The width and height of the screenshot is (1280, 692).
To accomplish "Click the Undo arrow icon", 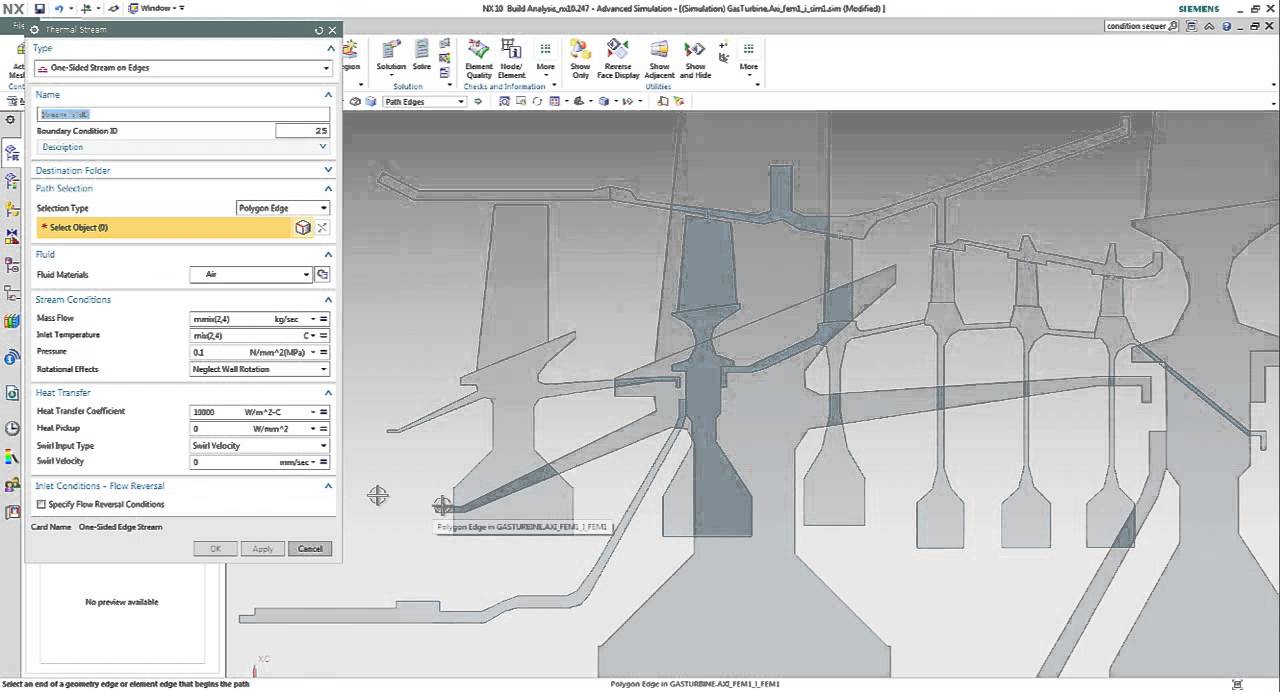I will [x=58, y=8].
